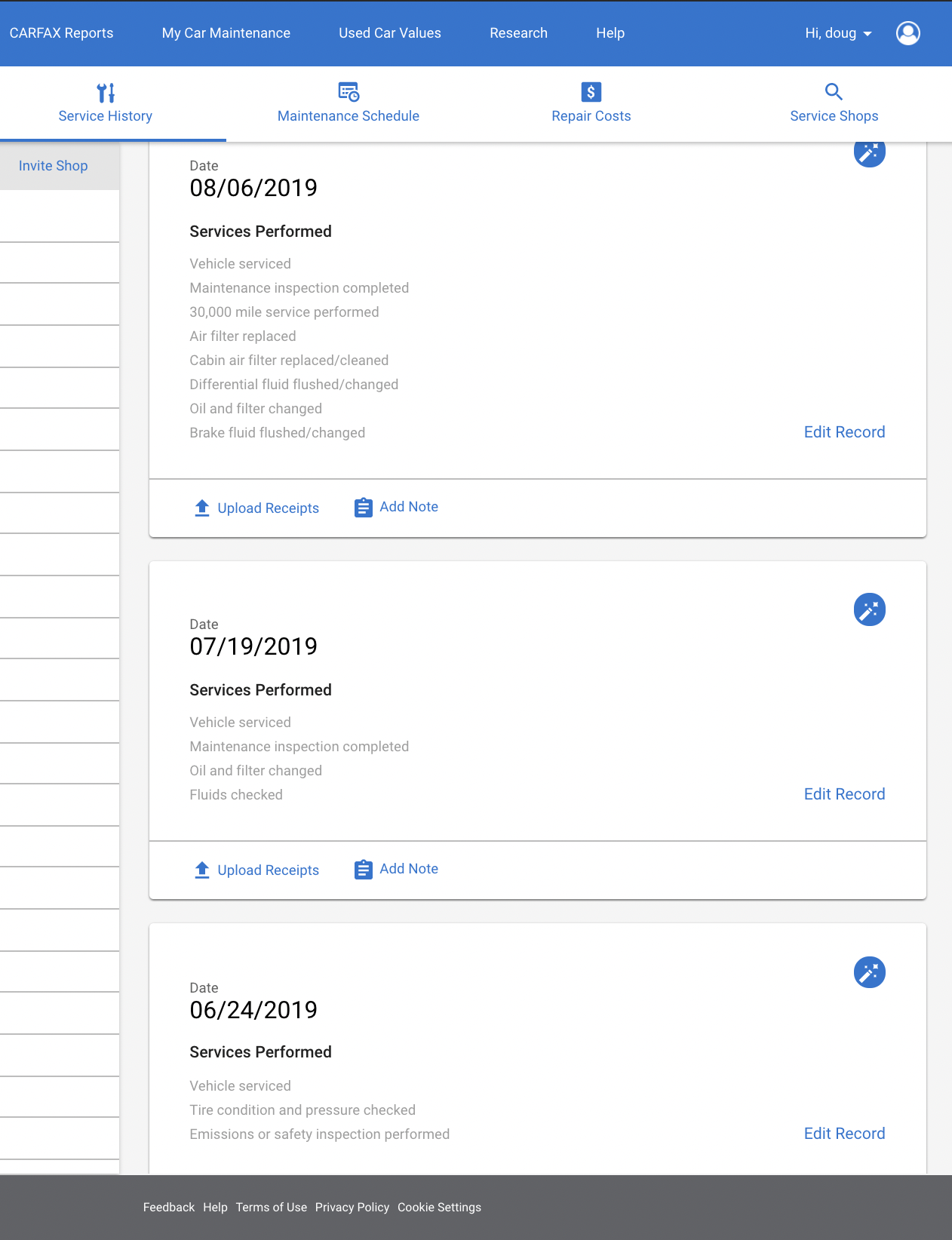
Task: Click the Repair Costs dollar icon
Action: click(591, 92)
